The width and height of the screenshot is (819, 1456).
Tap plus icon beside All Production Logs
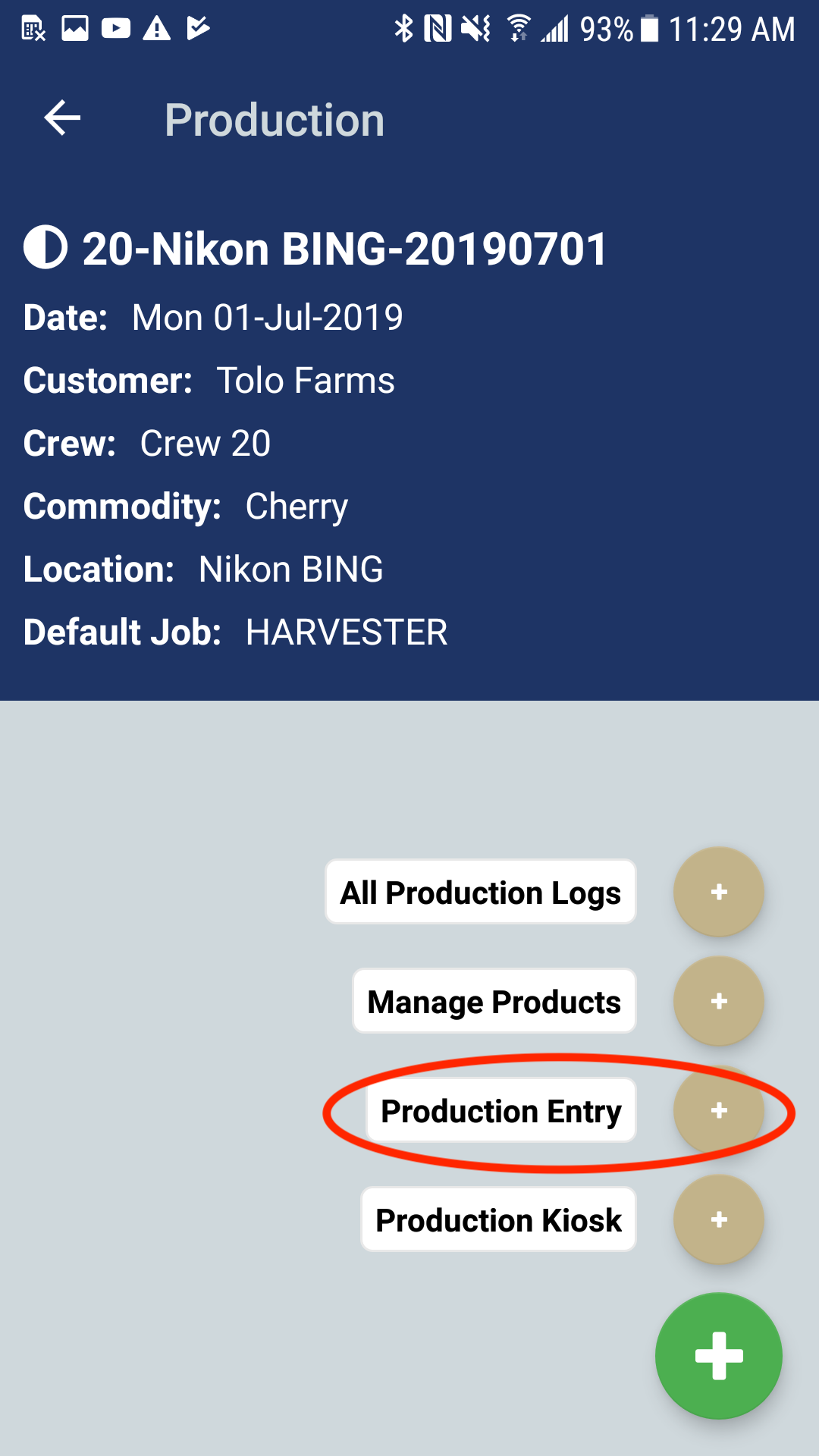pos(718,892)
